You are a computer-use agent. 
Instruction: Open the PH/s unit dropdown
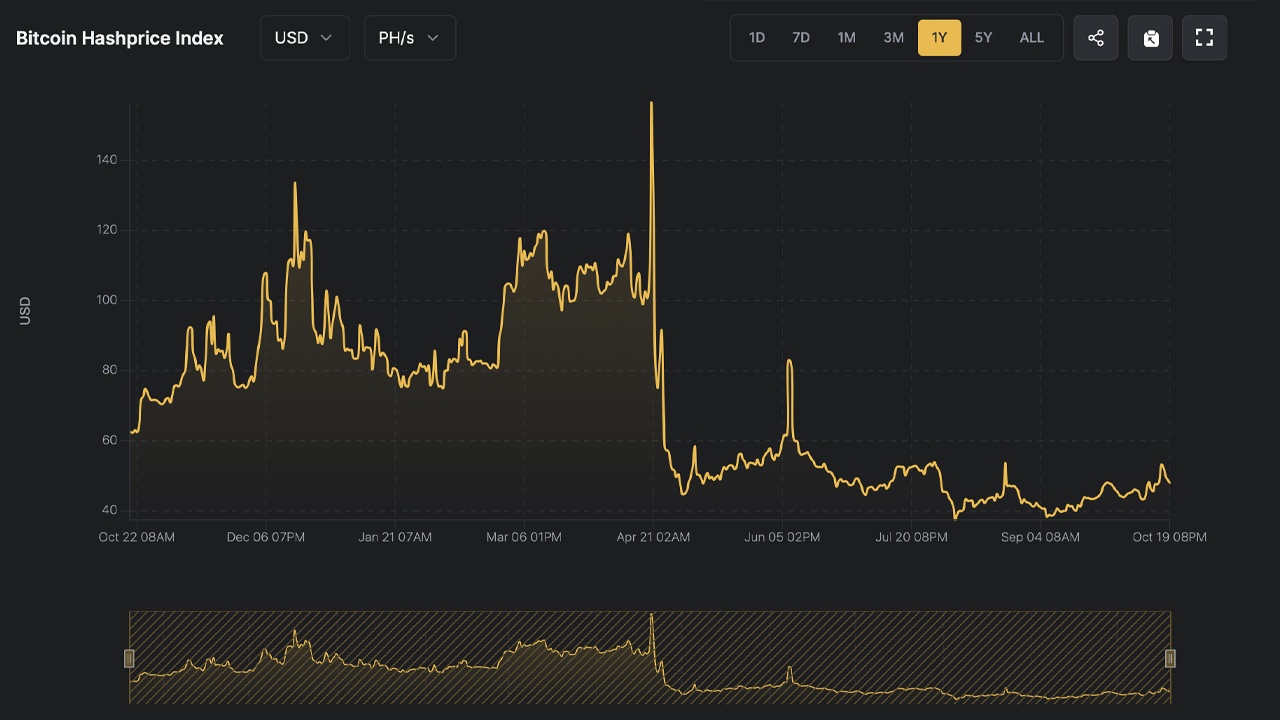point(409,37)
